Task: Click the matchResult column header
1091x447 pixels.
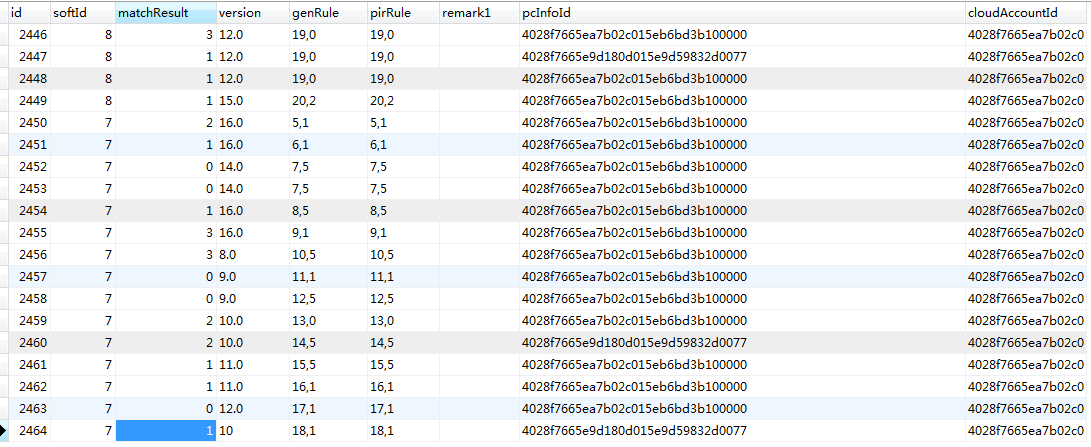Action: (166, 13)
